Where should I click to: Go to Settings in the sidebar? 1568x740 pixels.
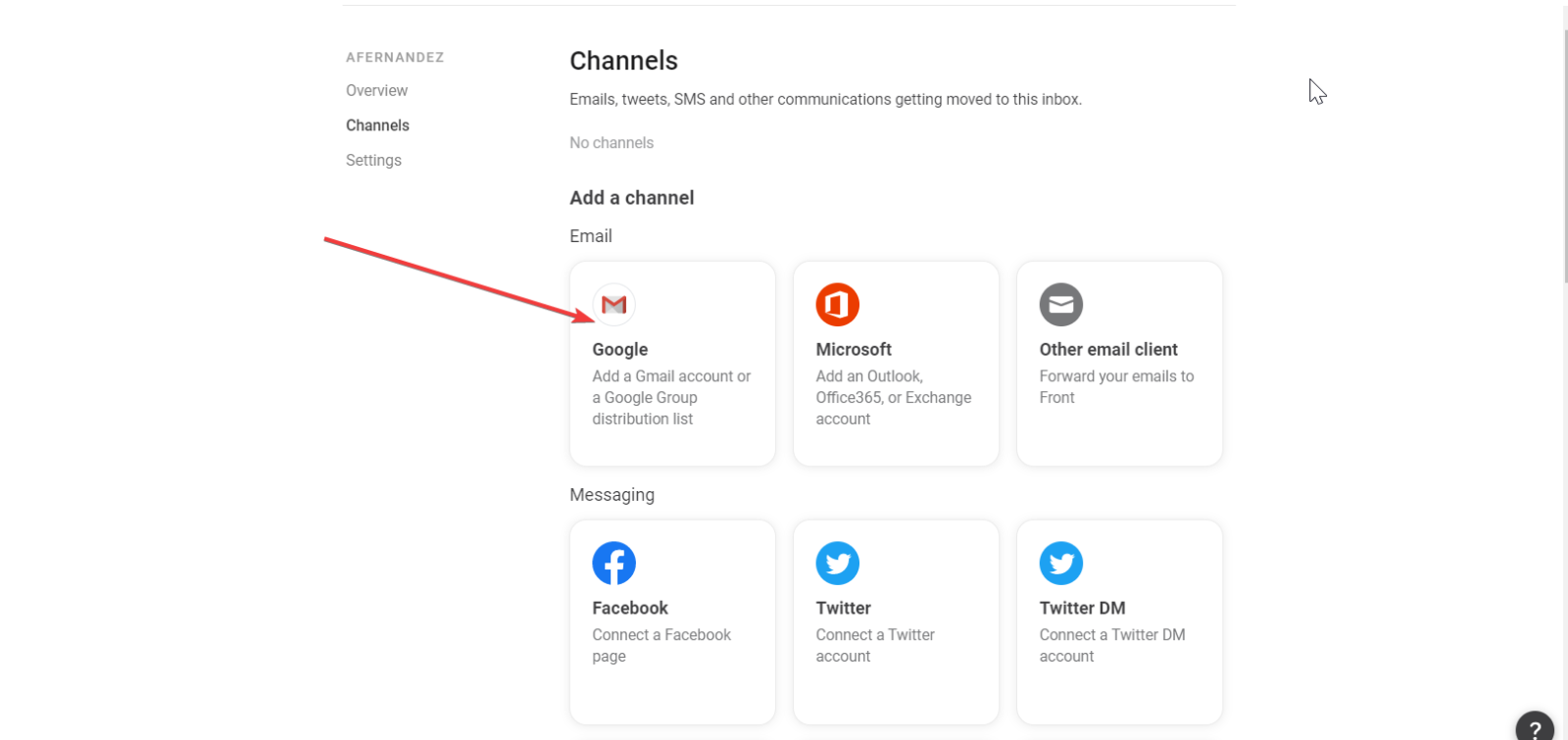373,160
